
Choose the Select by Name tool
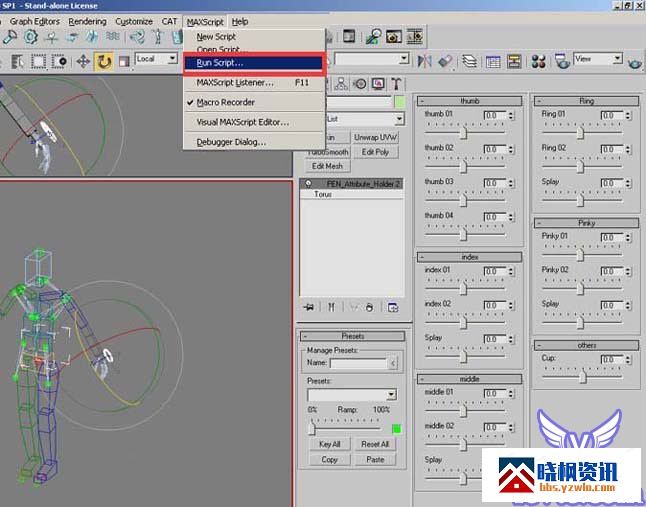[17, 62]
